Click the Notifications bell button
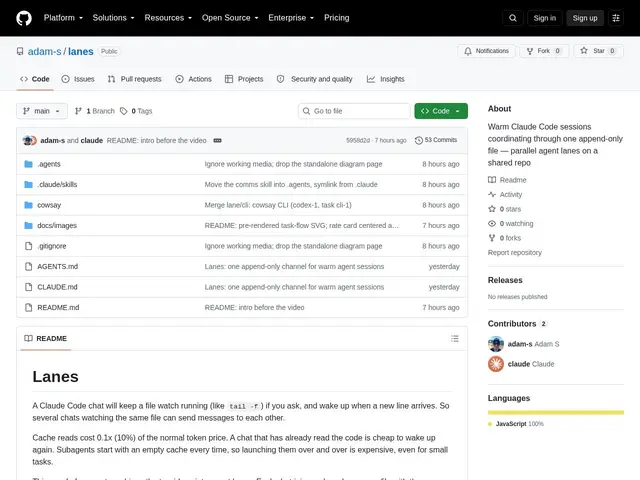This screenshot has height=480, width=640. click(487, 51)
